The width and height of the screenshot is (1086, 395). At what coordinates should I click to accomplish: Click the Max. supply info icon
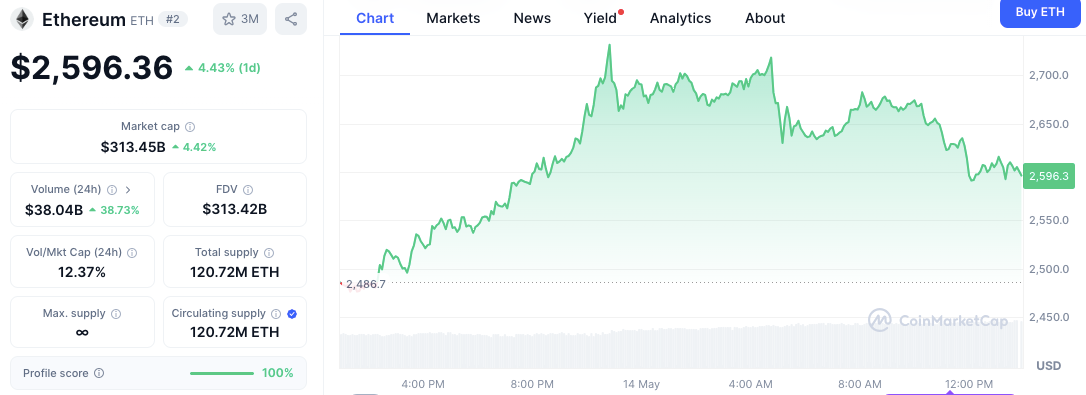[116, 314]
